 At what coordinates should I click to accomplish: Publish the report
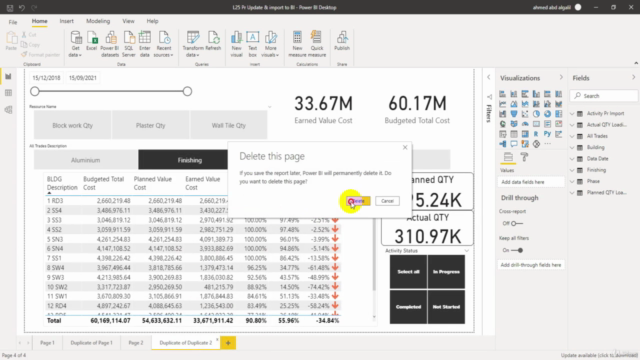coord(342,41)
